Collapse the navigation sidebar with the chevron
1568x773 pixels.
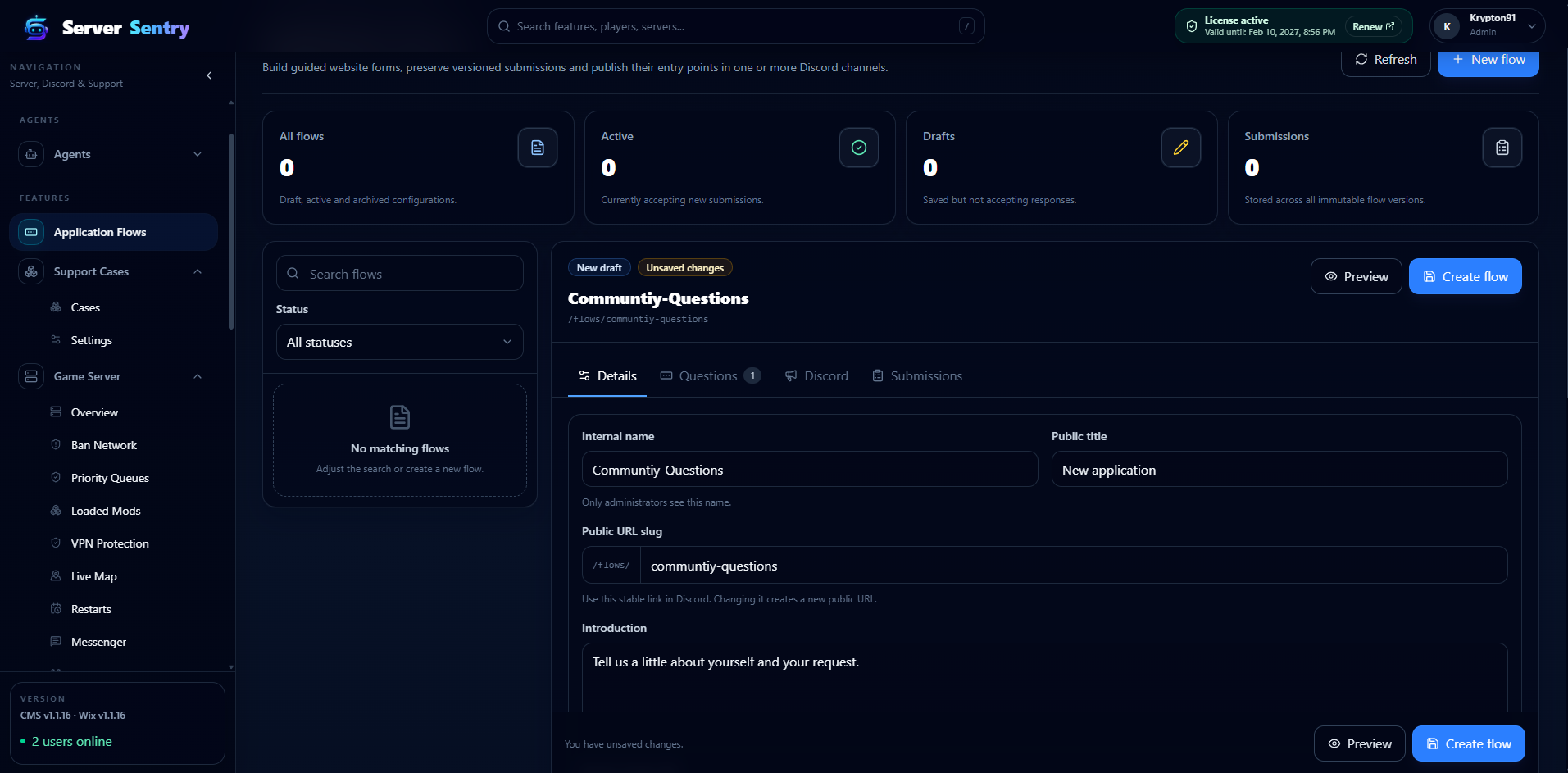point(209,75)
